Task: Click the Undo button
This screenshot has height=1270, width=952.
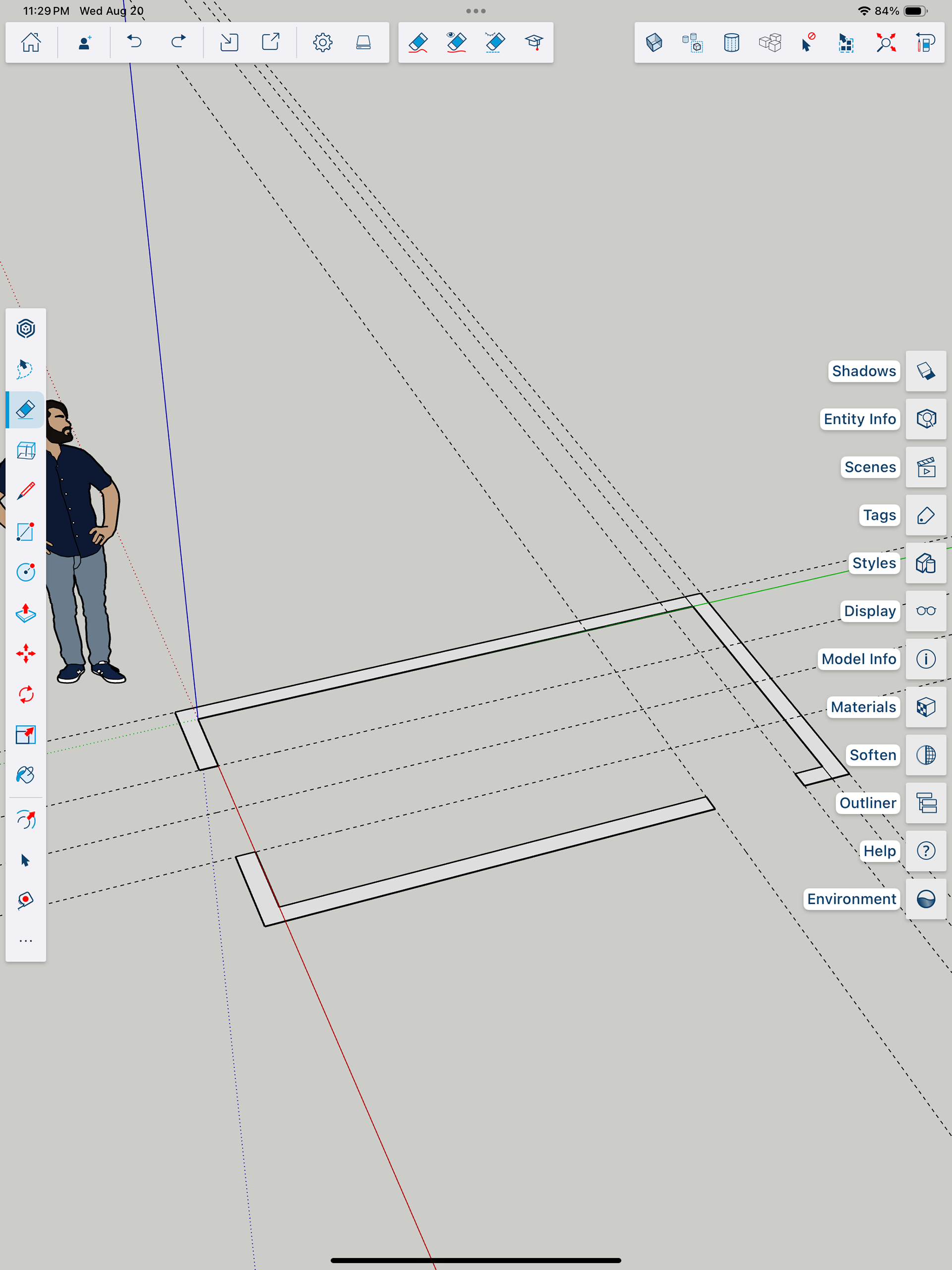Action: click(x=134, y=43)
